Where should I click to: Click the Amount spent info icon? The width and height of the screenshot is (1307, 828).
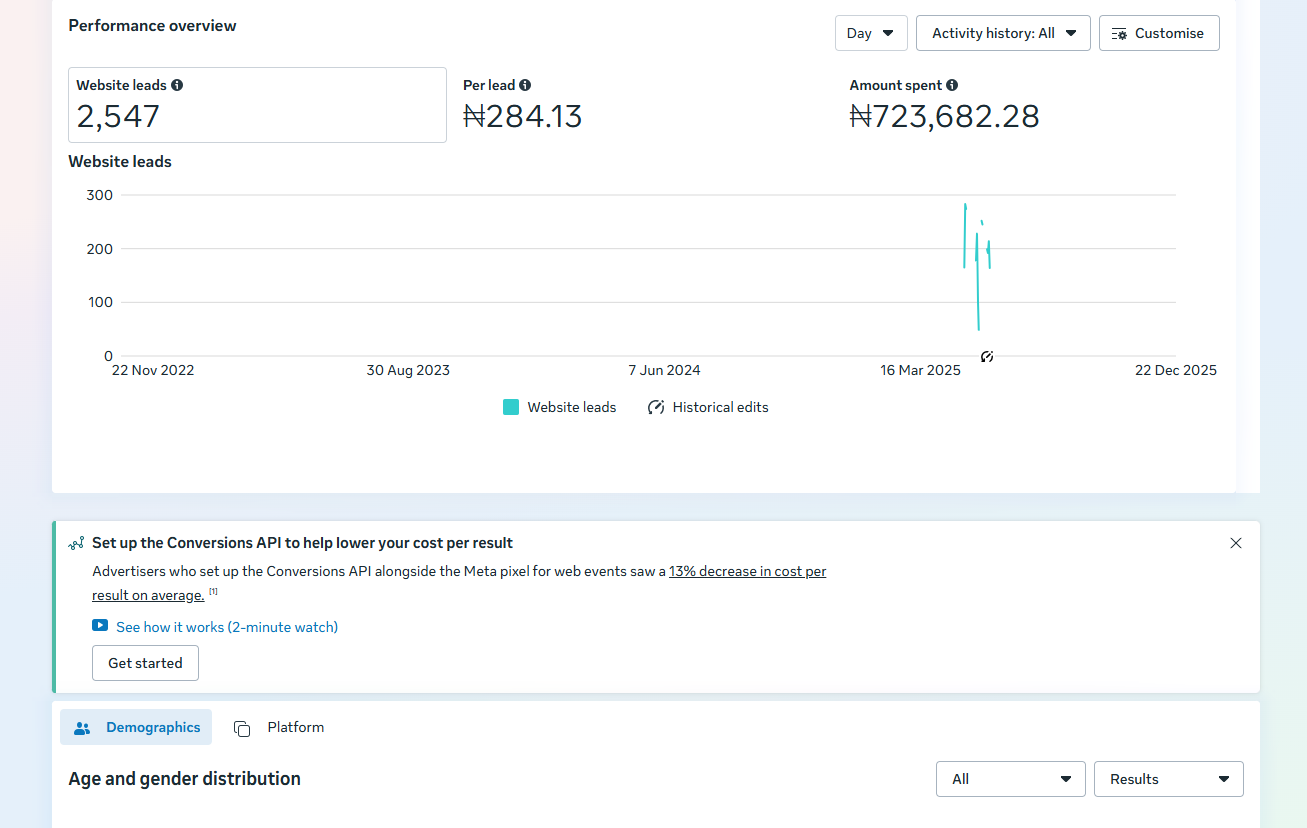point(952,85)
